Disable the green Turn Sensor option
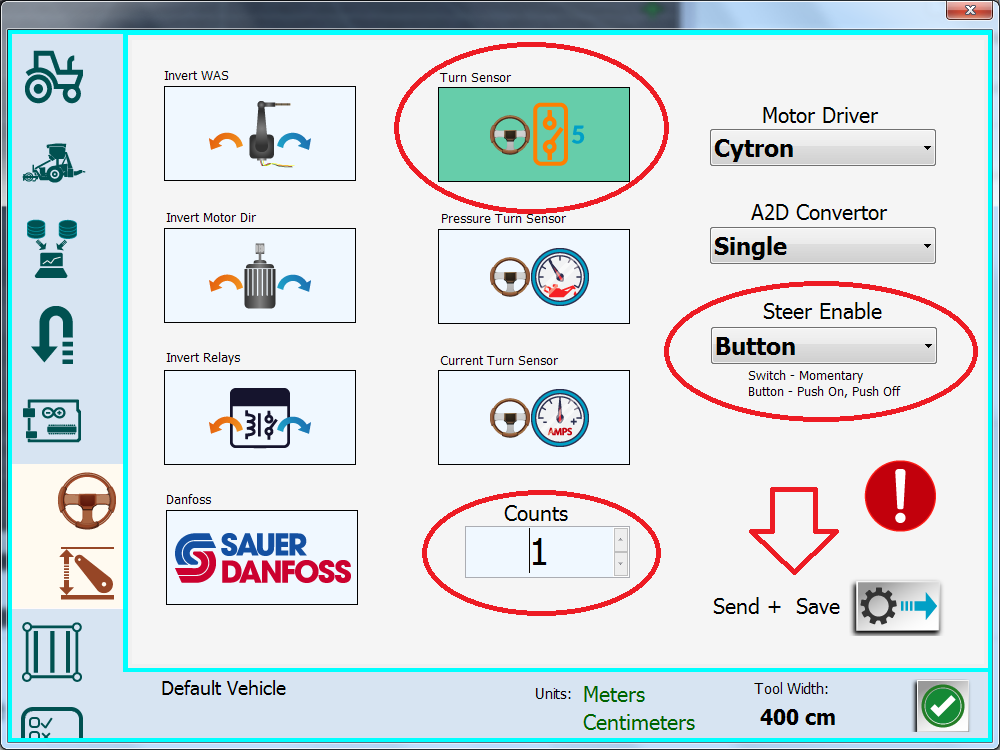Viewport: 1000px width, 750px height. (x=534, y=134)
